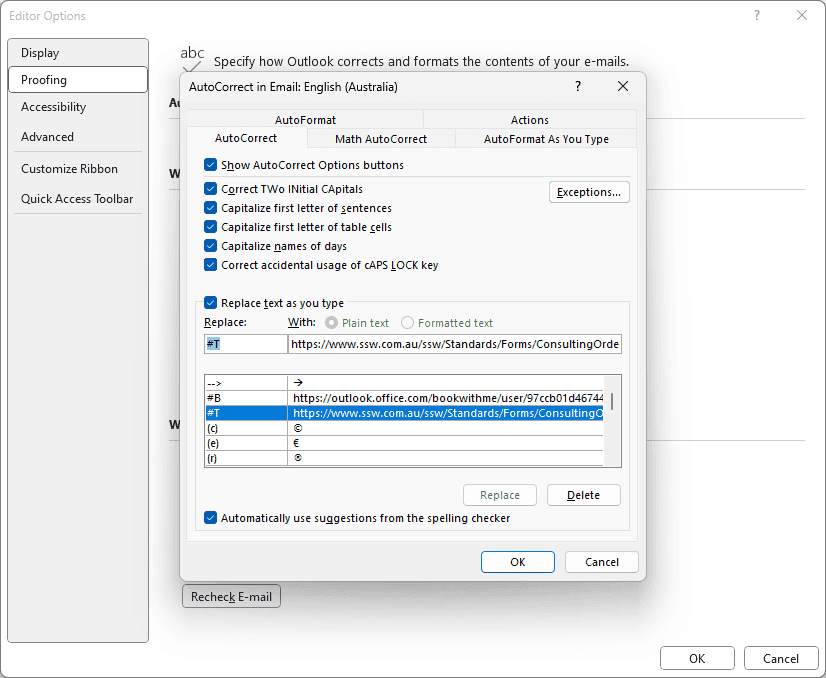This screenshot has width=826, height=678.
Task: Uncheck Automatically use suggestions from spelling checker
Action: (211, 518)
